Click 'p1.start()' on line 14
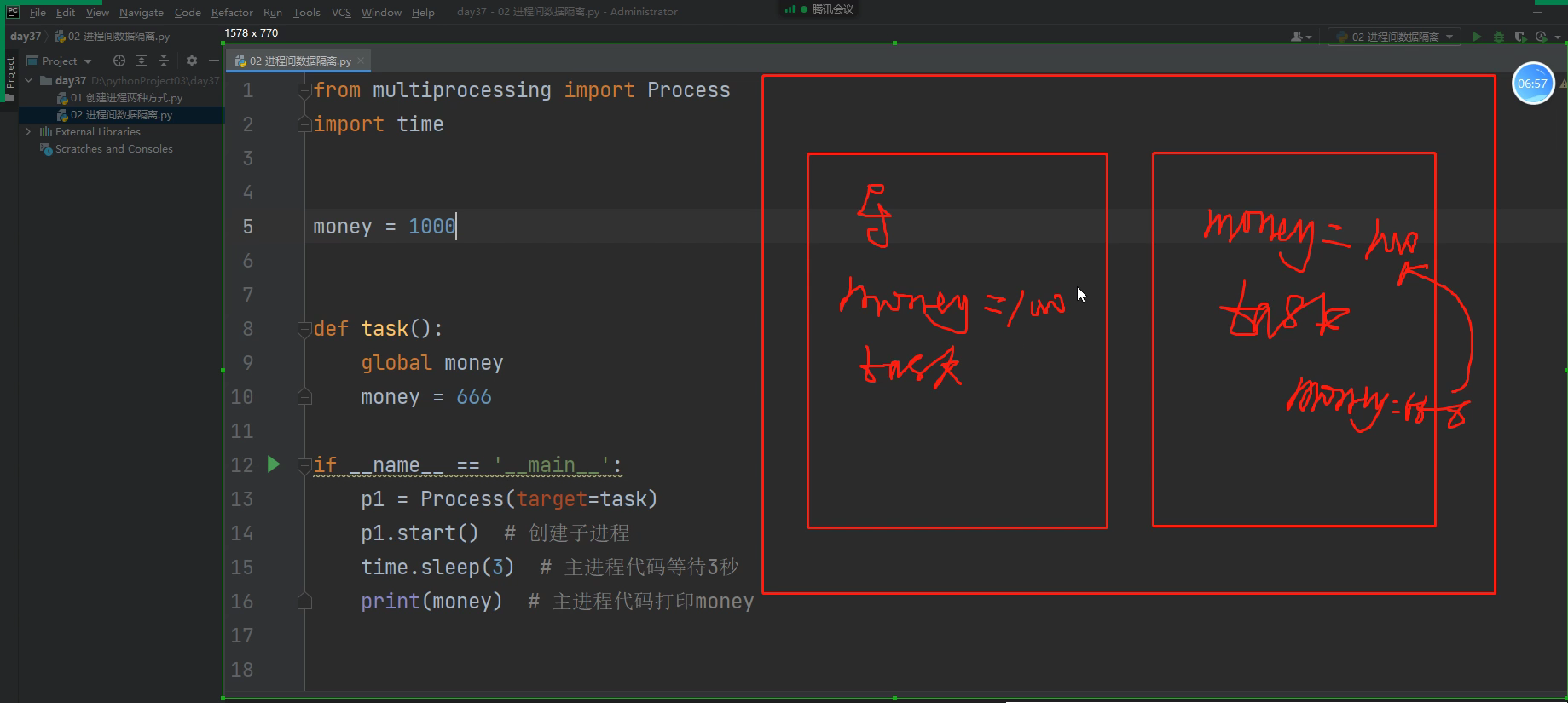 (419, 533)
